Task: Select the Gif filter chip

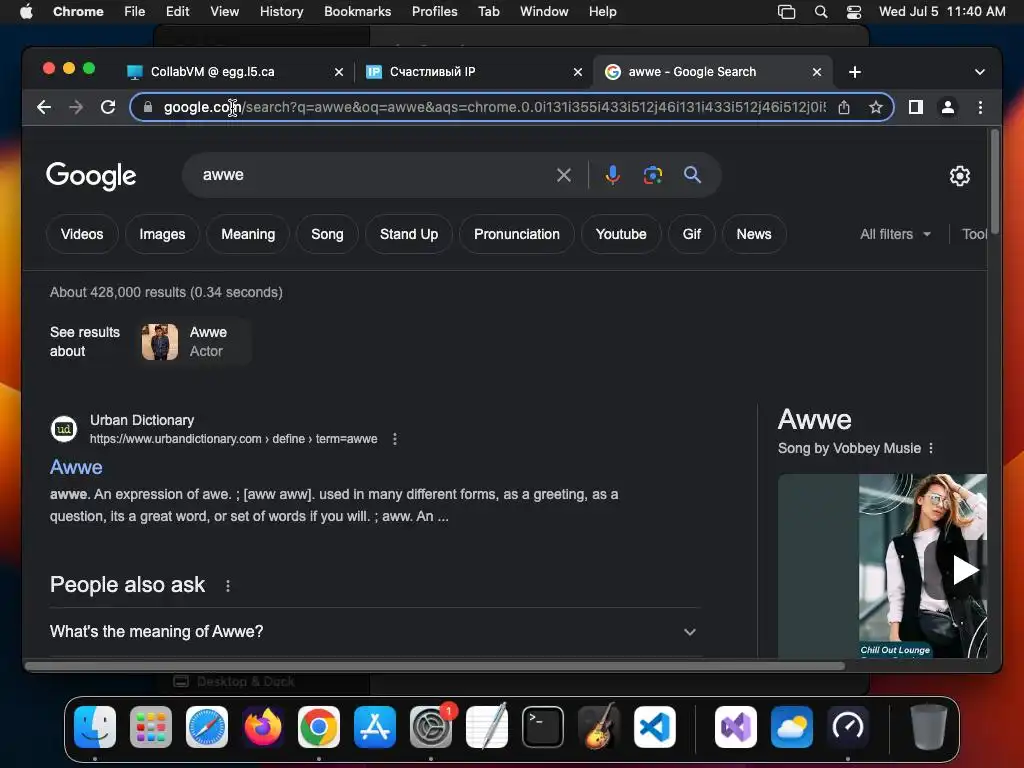Action: (692, 234)
